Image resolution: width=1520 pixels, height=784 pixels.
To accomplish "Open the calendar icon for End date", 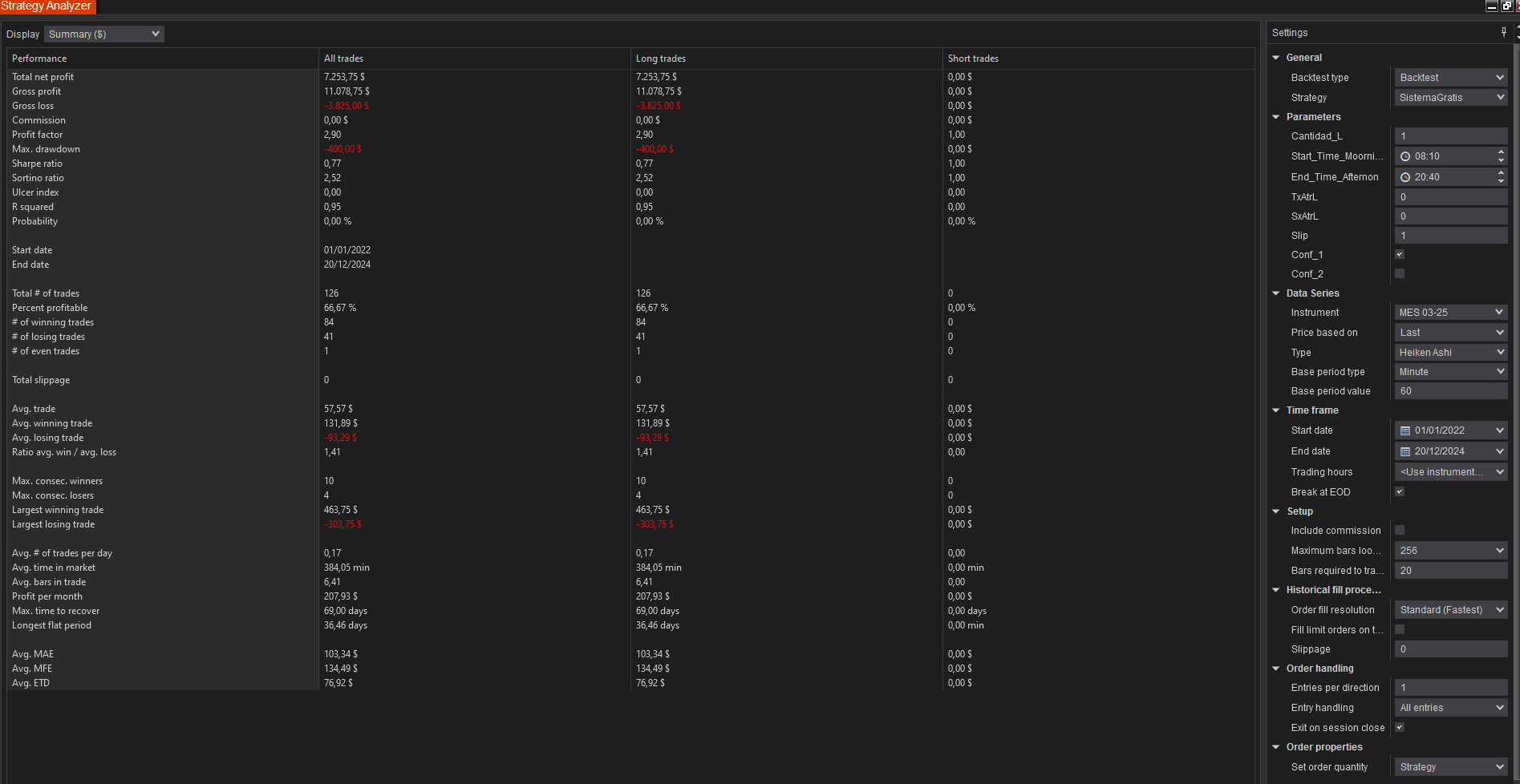I will (x=1404, y=451).
